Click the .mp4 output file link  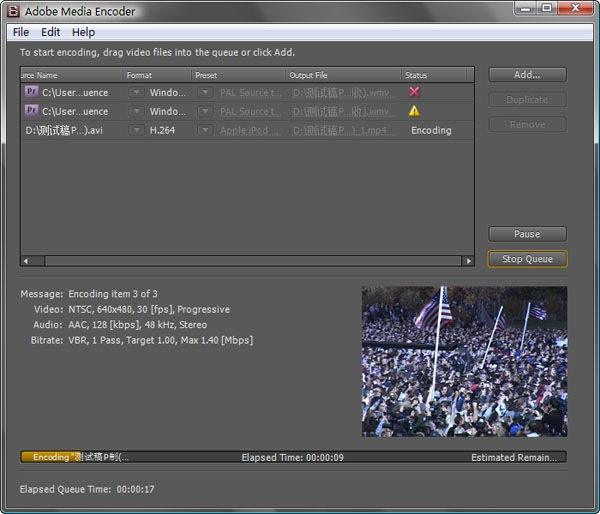point(342,131)
